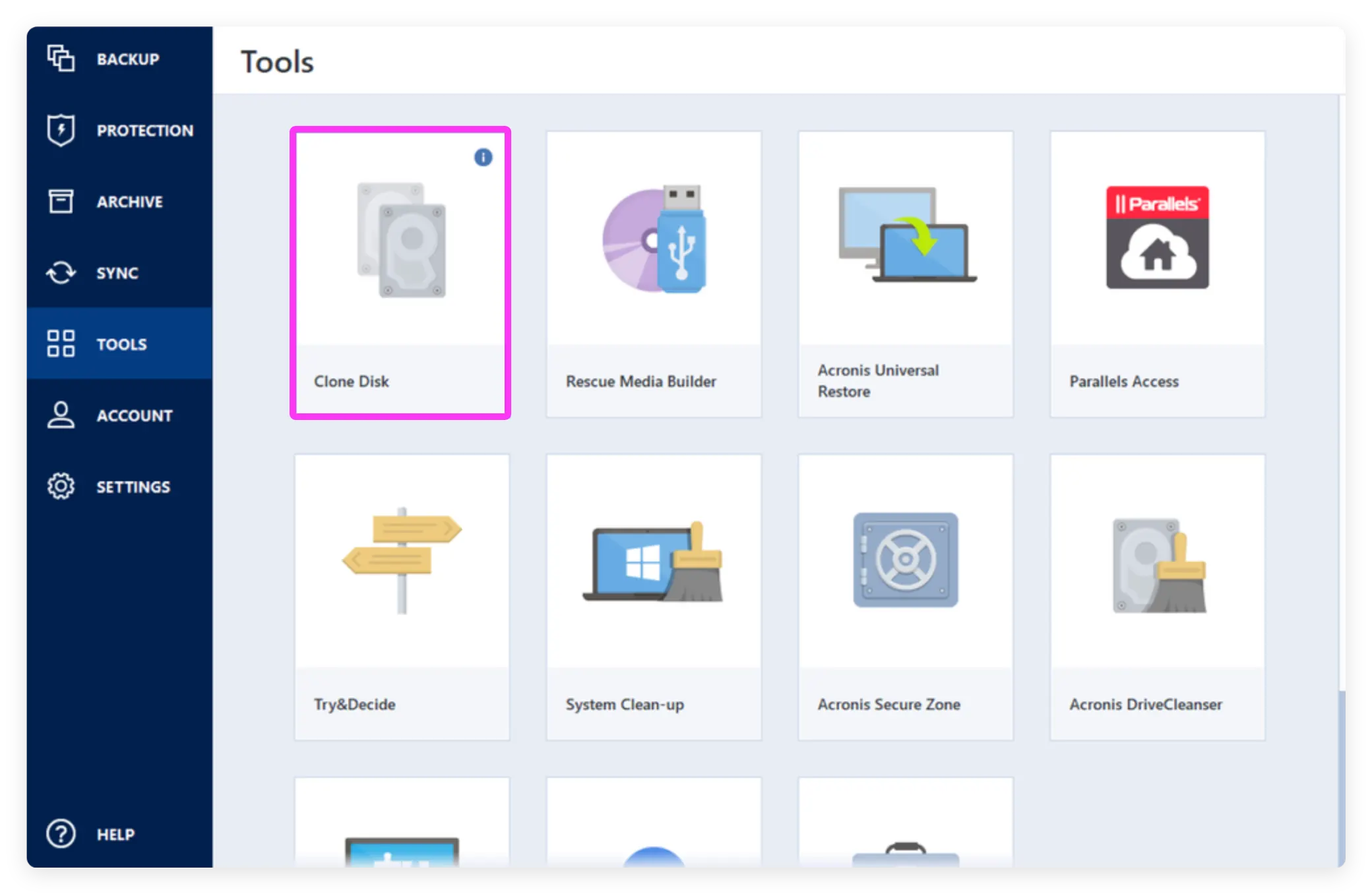
Task: Click the Parallels Access logo icon
Action: pyautogui.click(x=1158, y=237)
